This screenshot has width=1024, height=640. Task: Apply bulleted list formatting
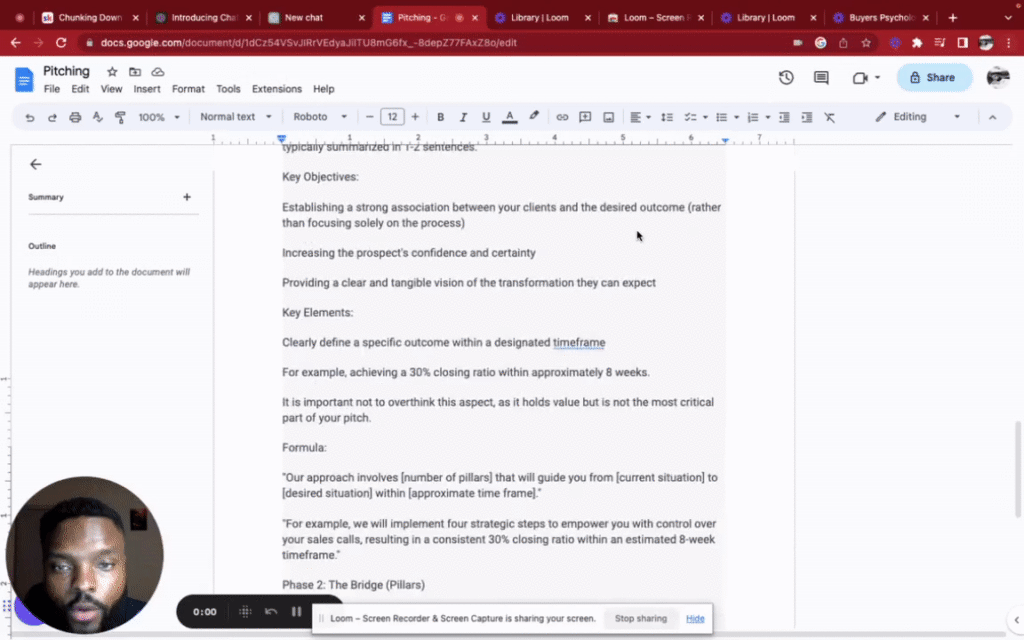[721, 118]
